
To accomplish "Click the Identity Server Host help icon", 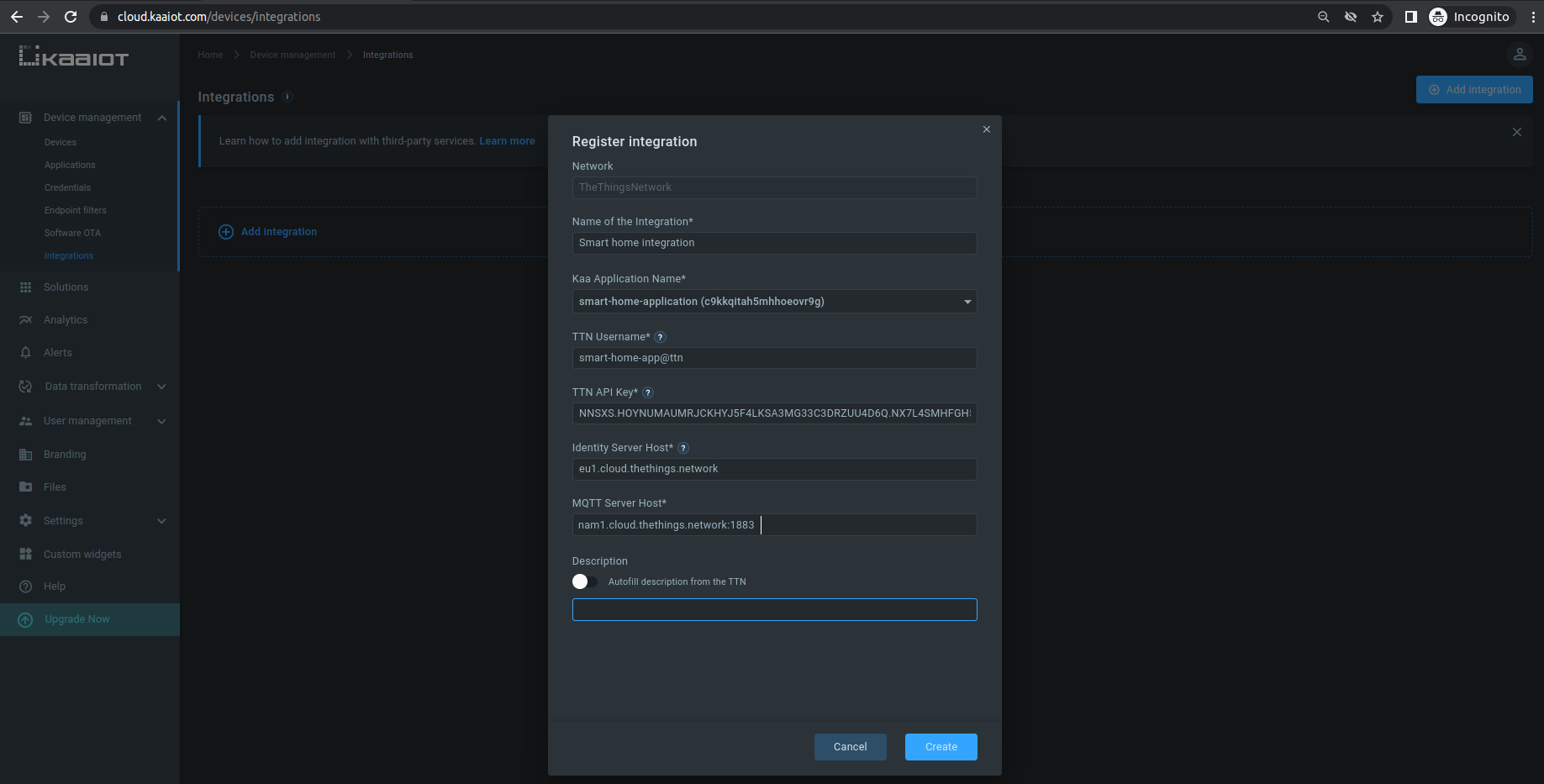I will point(683,448).
